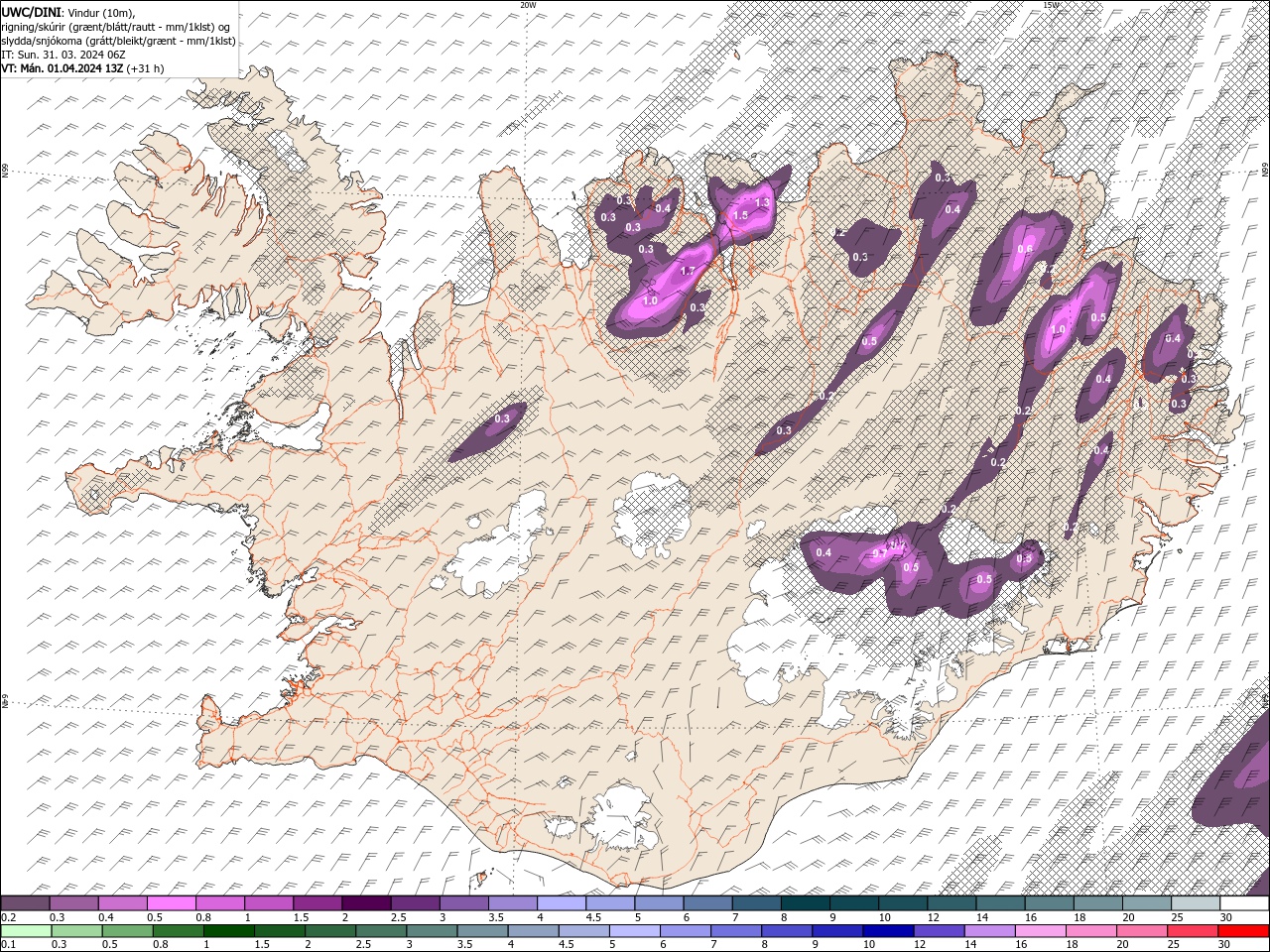Pick the grey-green 3 swatch in bottom legend row
This screenshot has height=952, width=1270.
click(x=432, y=931)
